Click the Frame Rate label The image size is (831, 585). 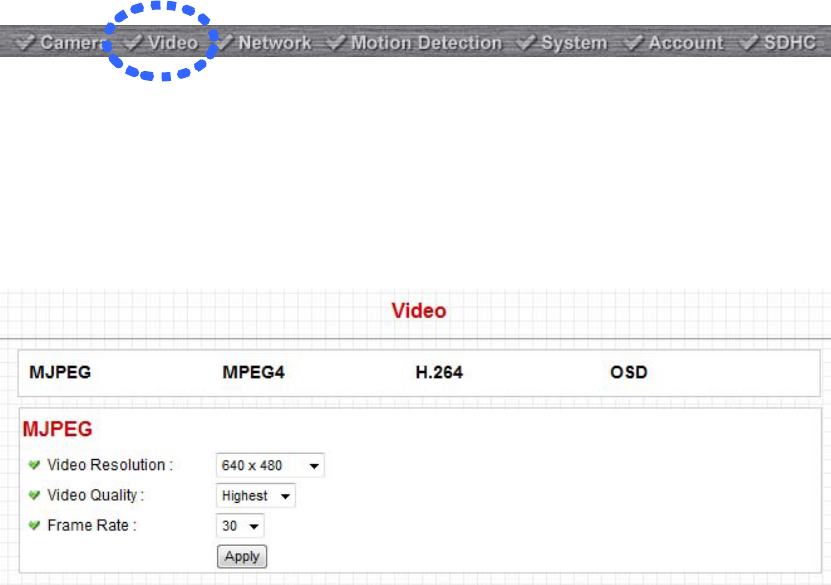pyautogui.click(x=92, y=525)
